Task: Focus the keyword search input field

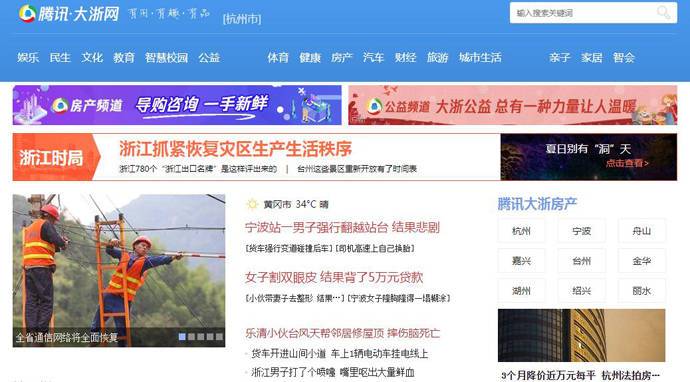Action: point(593,13)
